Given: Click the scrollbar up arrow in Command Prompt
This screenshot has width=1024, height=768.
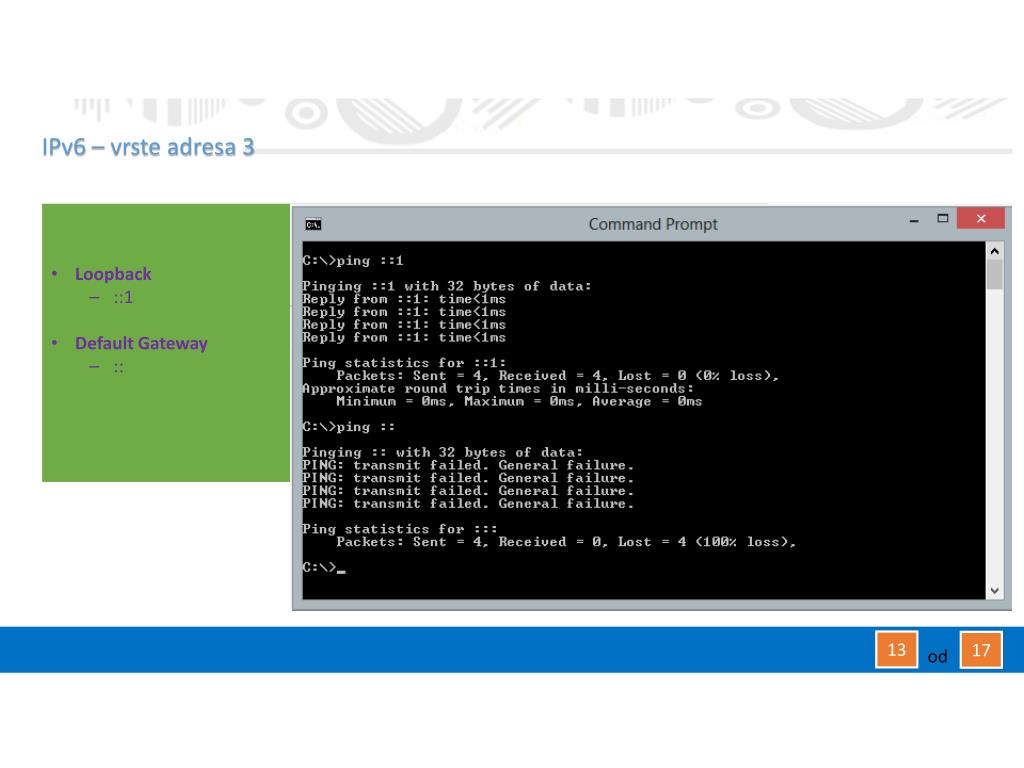Looking at the screenshot, I should pyautogui.click(x=994, y=251).
